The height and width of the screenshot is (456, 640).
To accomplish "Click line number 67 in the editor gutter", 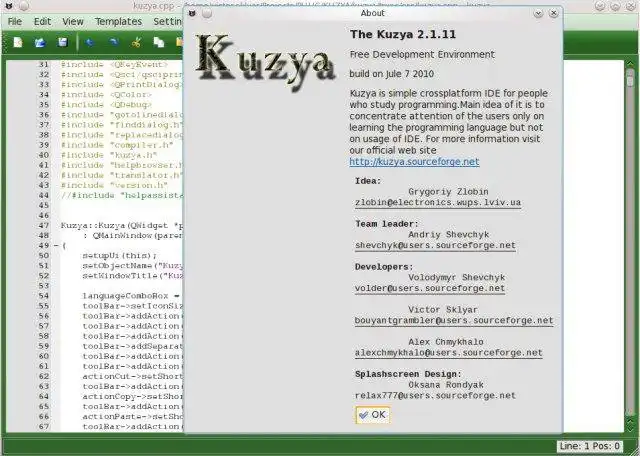I will pos(44,427).
